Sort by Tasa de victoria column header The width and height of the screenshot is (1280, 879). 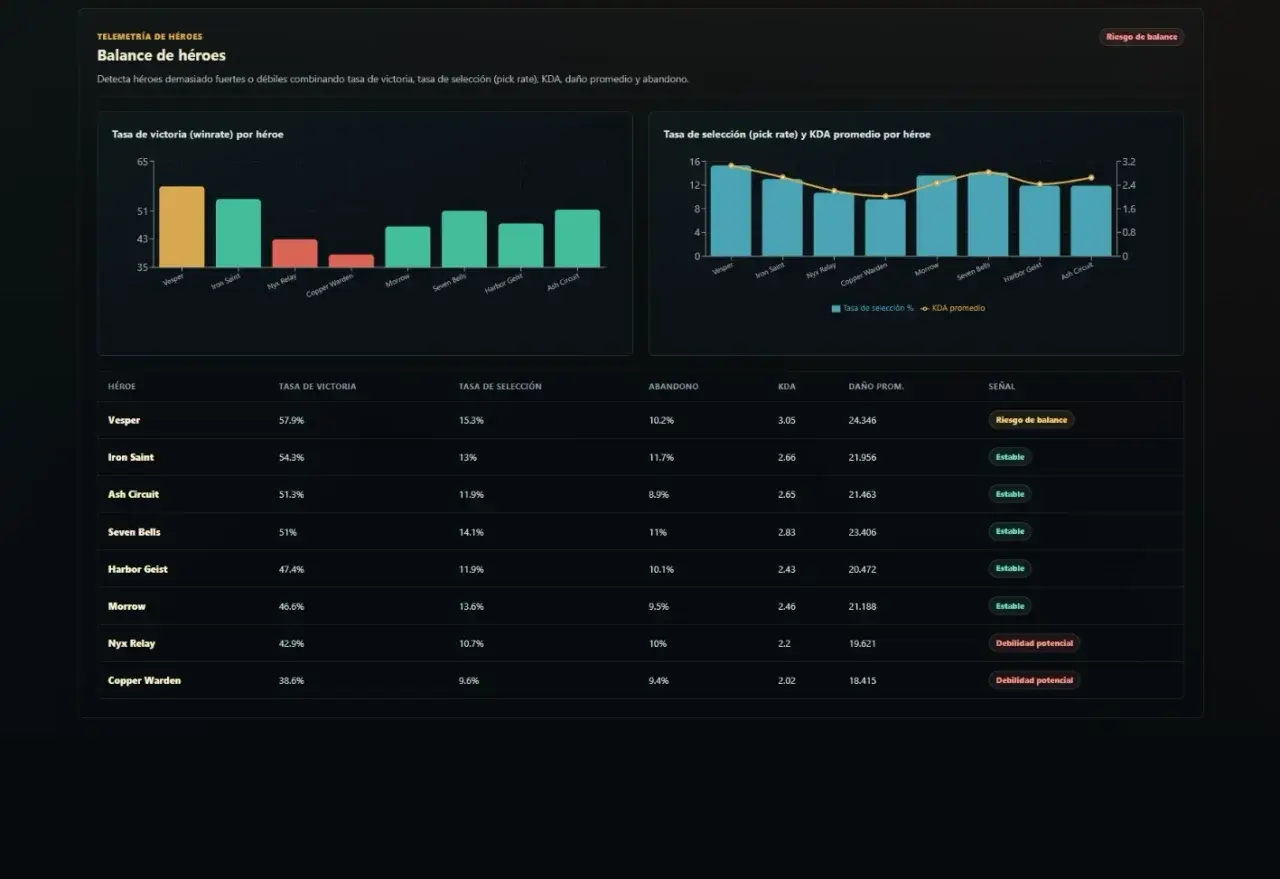click(x=317, y=386)
